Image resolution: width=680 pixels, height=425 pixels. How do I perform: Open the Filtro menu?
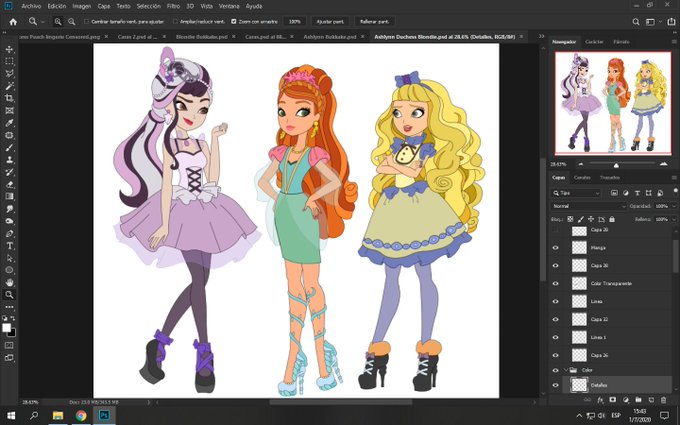[173, 7]
